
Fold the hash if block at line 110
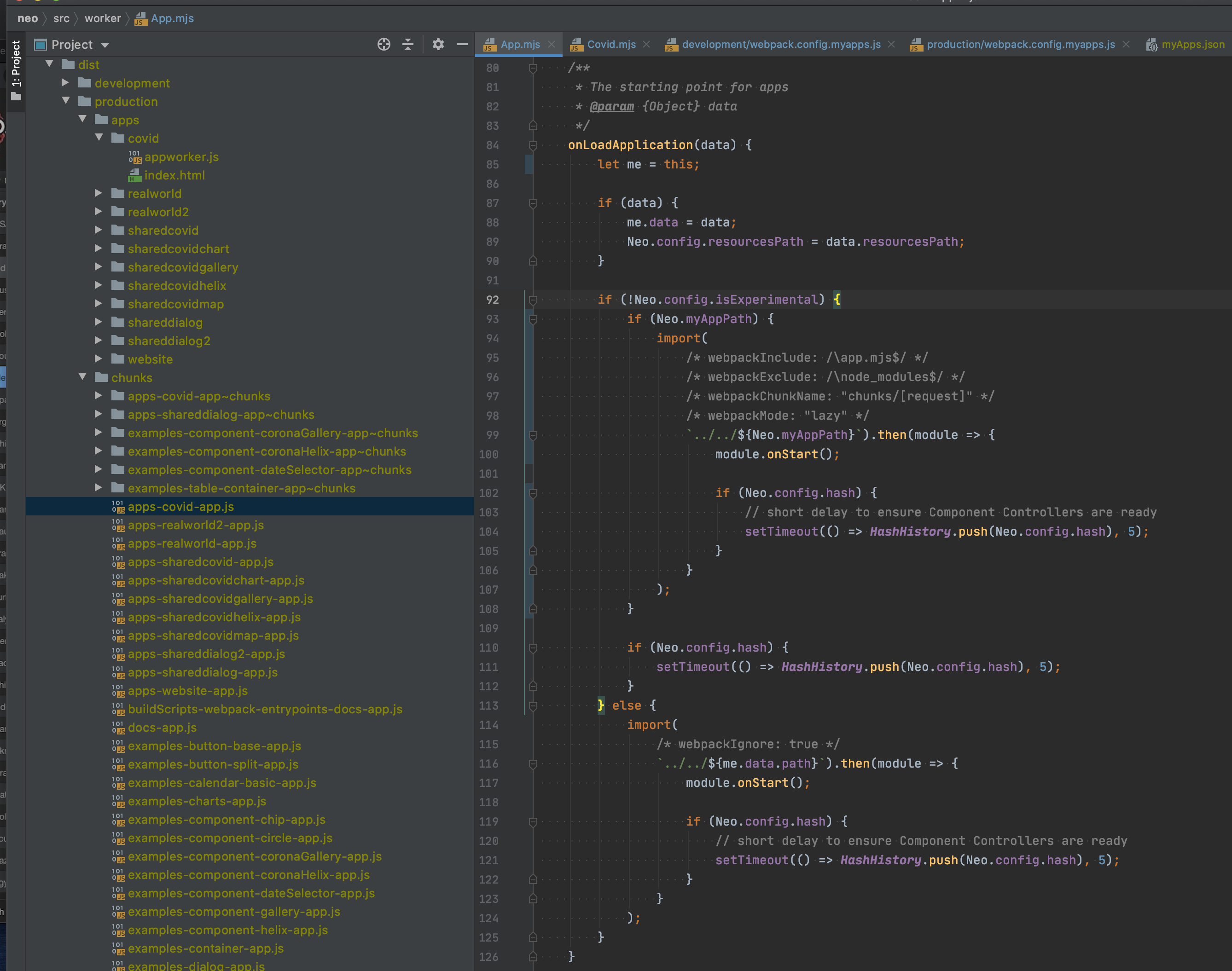[533, 648]
